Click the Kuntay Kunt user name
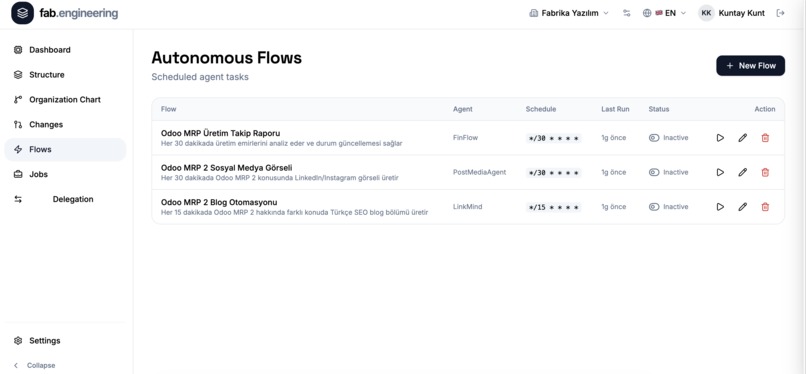This screenshot has height=374, width=806. pos(741,13)
